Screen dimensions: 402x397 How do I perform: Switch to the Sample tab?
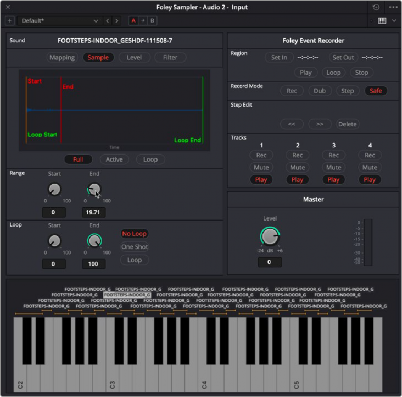(98, 57)
